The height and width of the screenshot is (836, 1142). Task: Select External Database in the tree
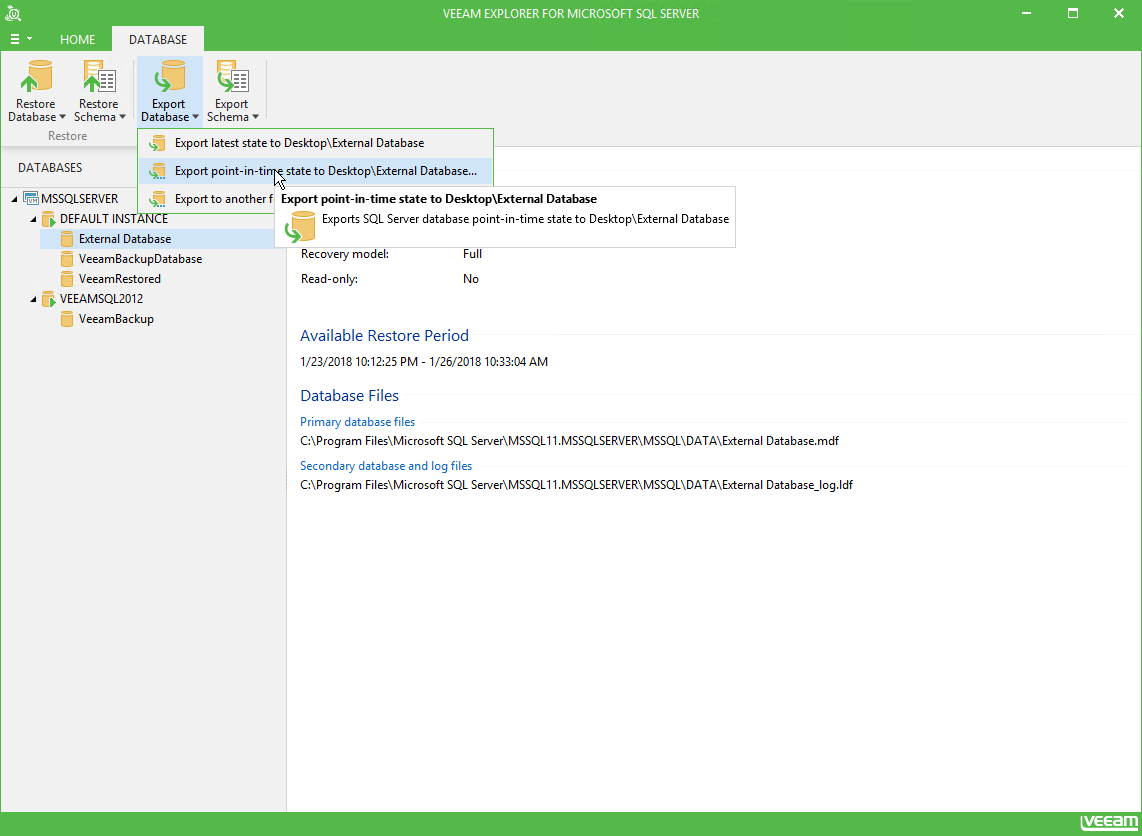click(x=125, y=239)
